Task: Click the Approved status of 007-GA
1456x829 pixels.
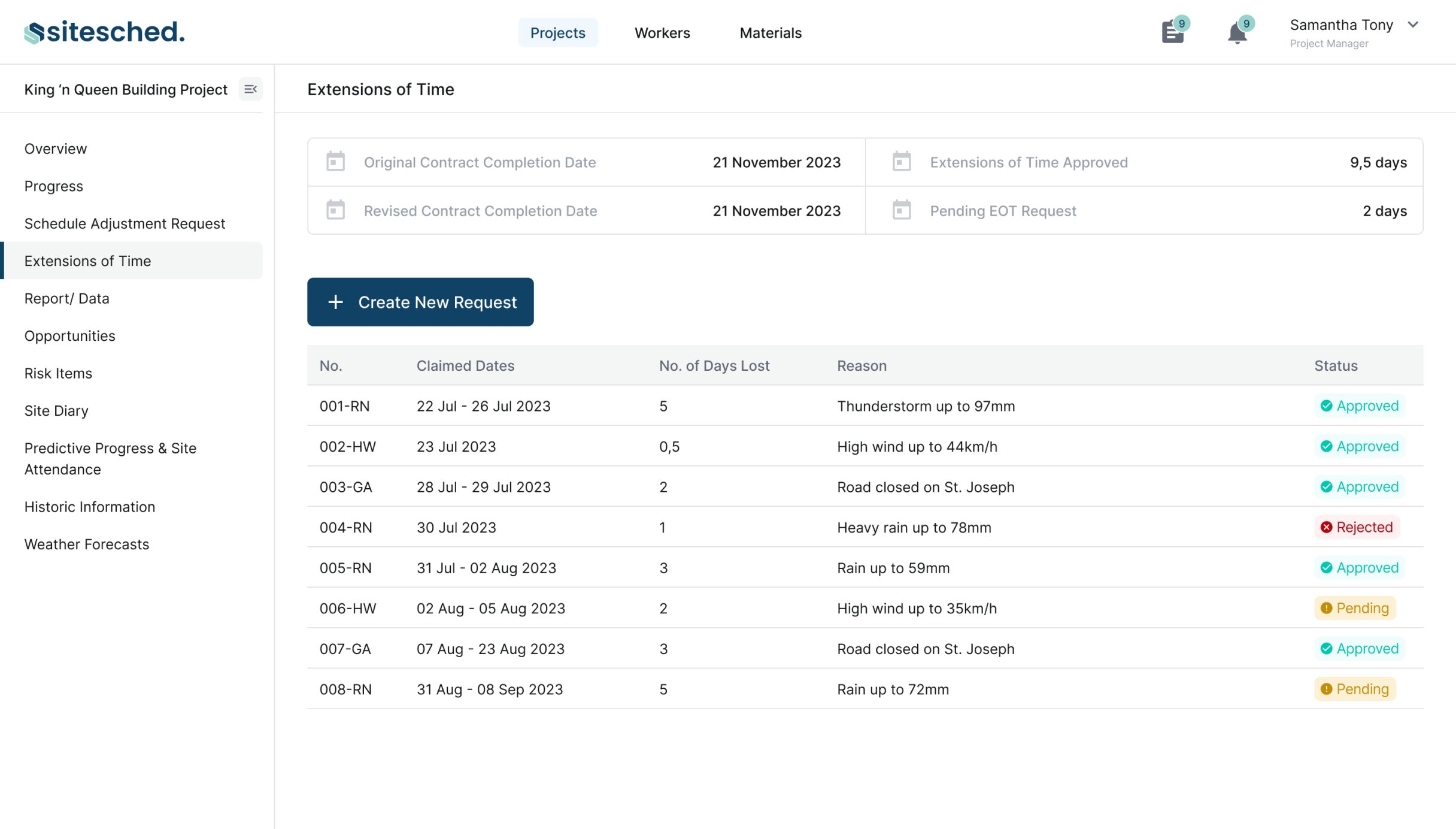Action: coord(1360,648)
